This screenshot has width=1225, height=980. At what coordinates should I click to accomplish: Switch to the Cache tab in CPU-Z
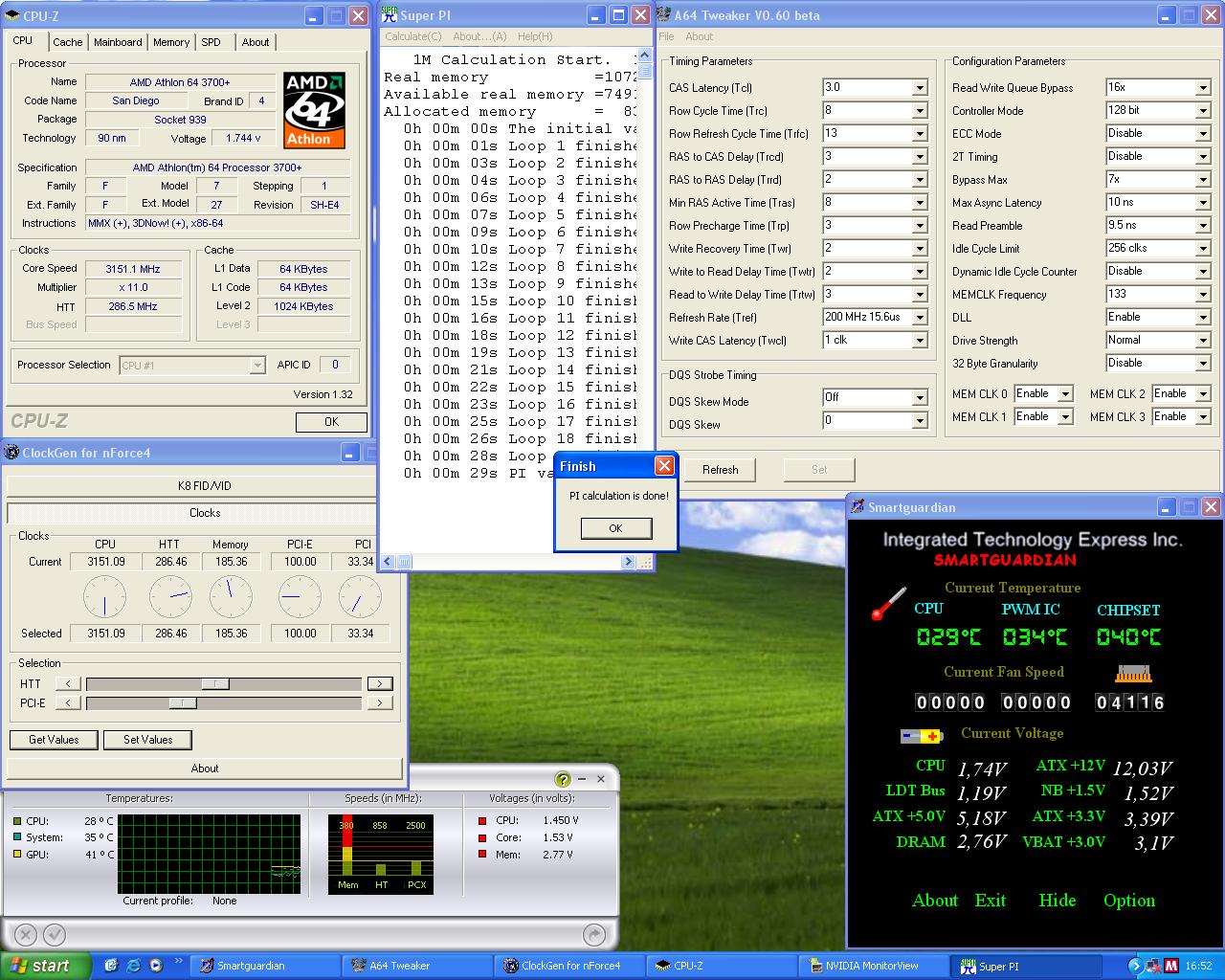click(x=67, y=42)
